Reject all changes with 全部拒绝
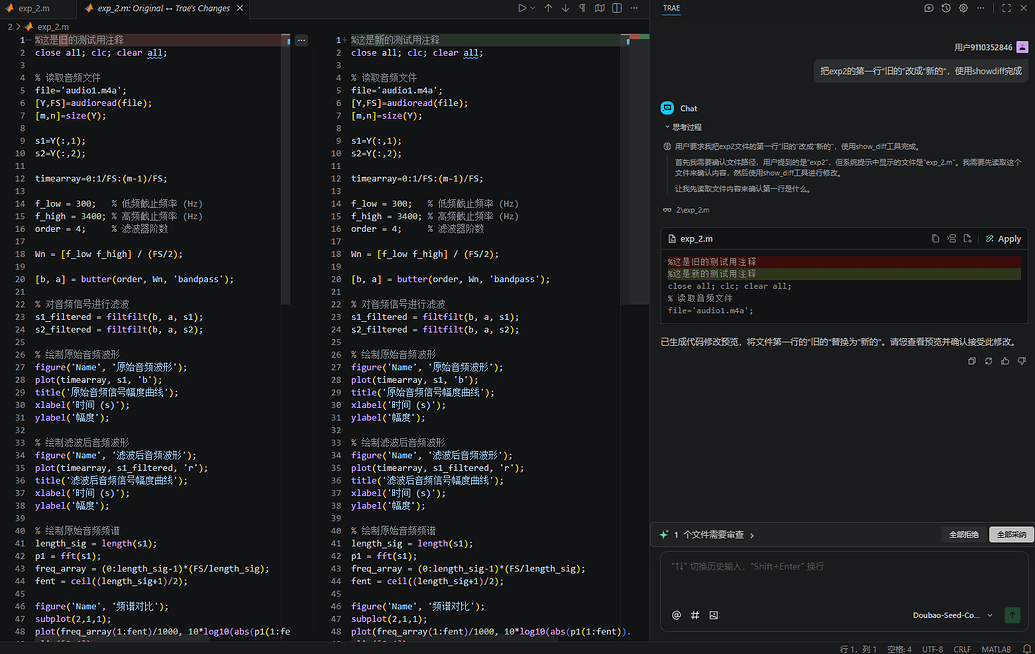This screenshot has height=654, width=1035. (x=964, y=535)
